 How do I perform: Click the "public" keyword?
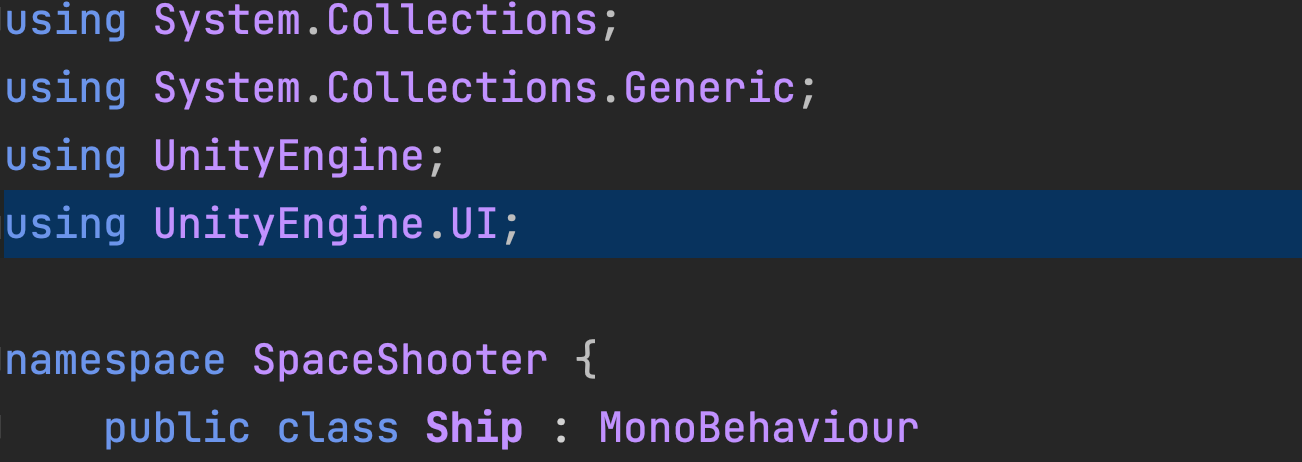click(x=177, y=429)
